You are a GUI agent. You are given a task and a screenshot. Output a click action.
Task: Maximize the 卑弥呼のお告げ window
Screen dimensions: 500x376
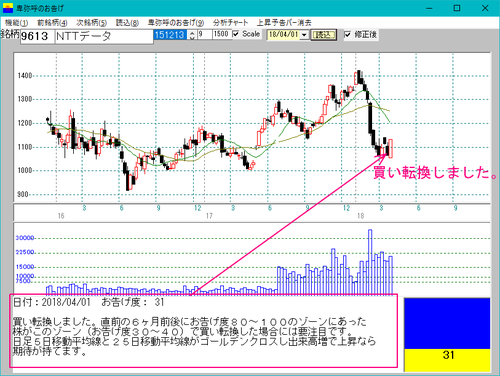point(457,8)
